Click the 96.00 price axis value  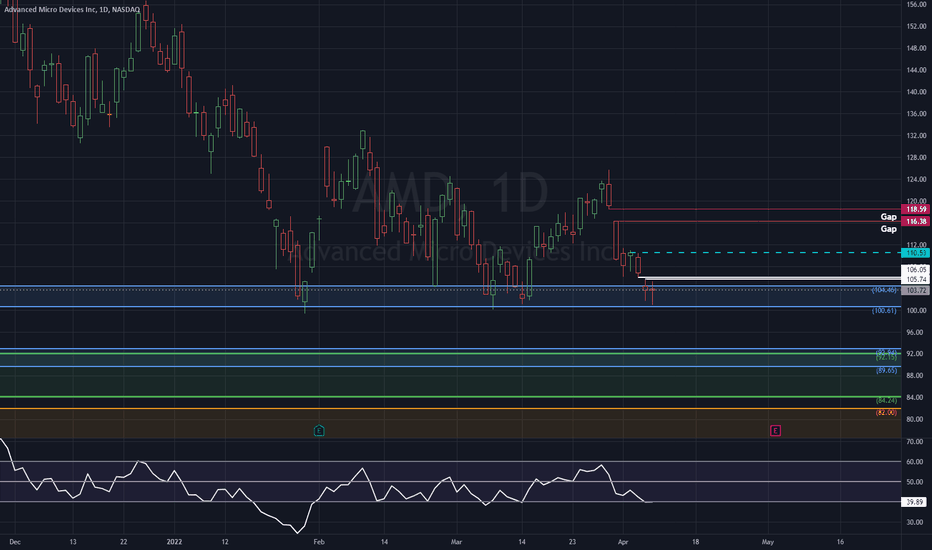point(916,332)
